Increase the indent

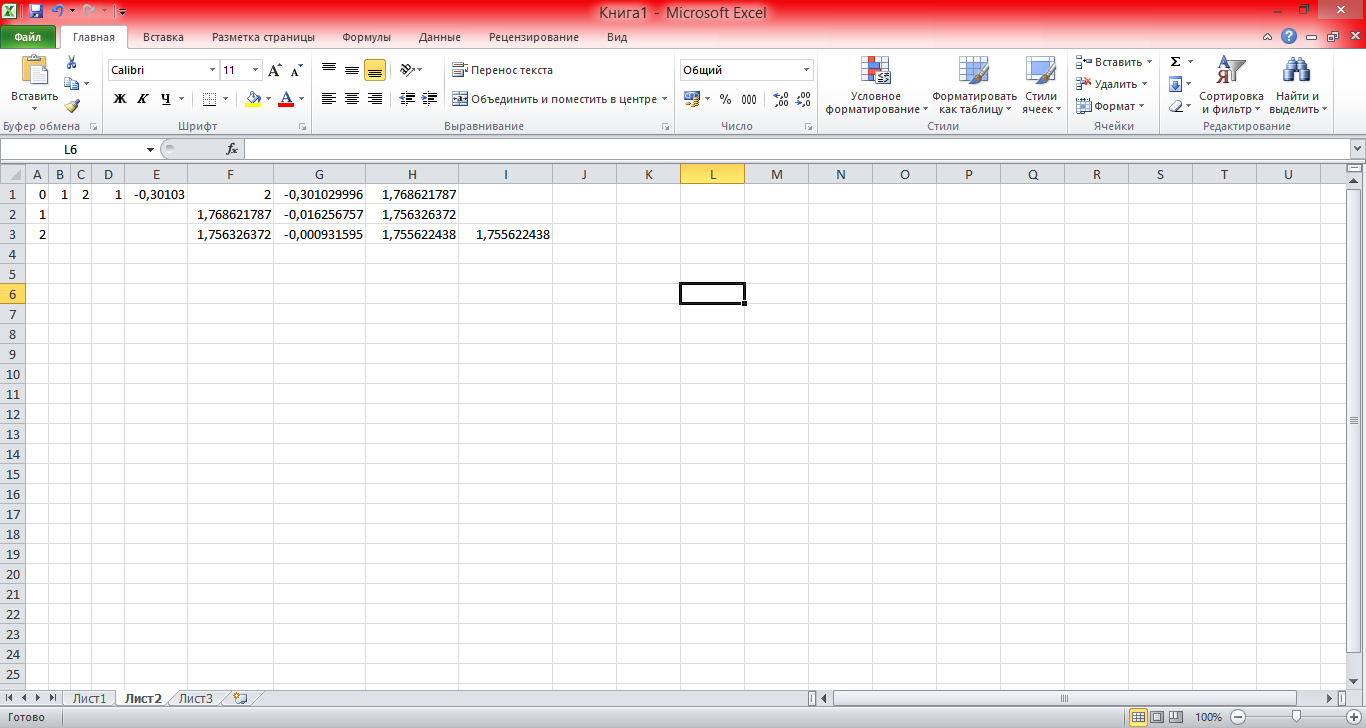(430, 98)
